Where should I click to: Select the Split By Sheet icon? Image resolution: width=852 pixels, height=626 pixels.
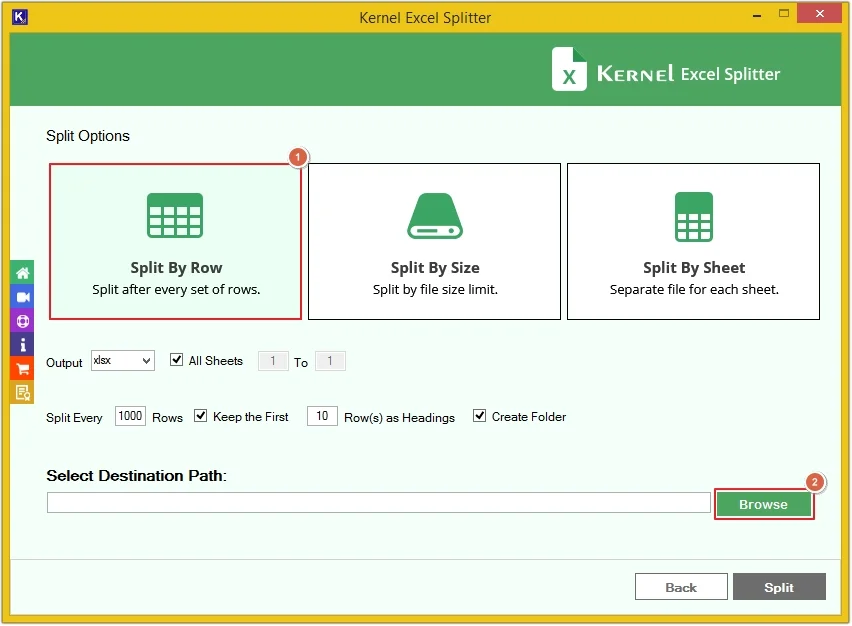(694, 217)
